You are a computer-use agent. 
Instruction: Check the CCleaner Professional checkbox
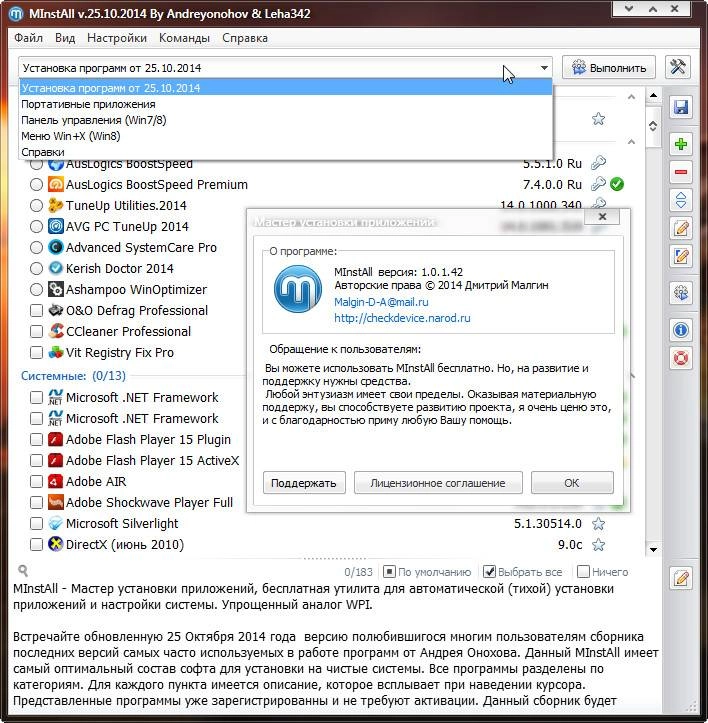pos(36,331)
